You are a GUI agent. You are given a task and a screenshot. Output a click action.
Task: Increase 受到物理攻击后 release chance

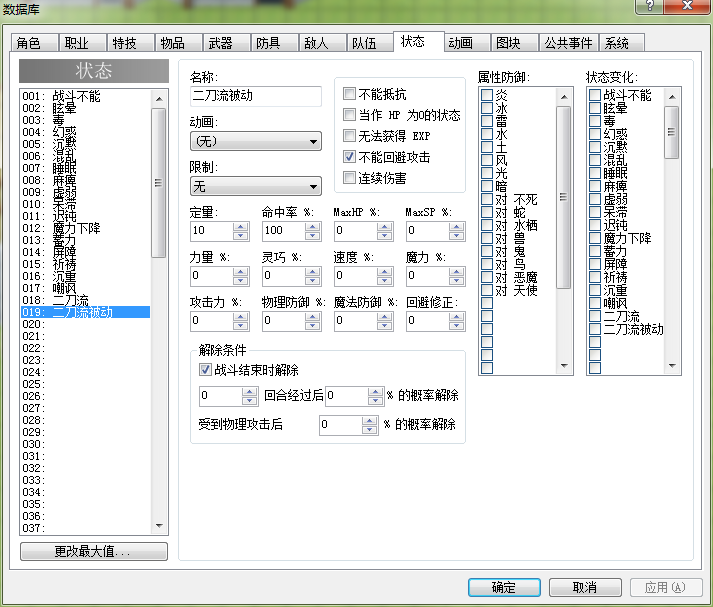(x=370, y=421)
